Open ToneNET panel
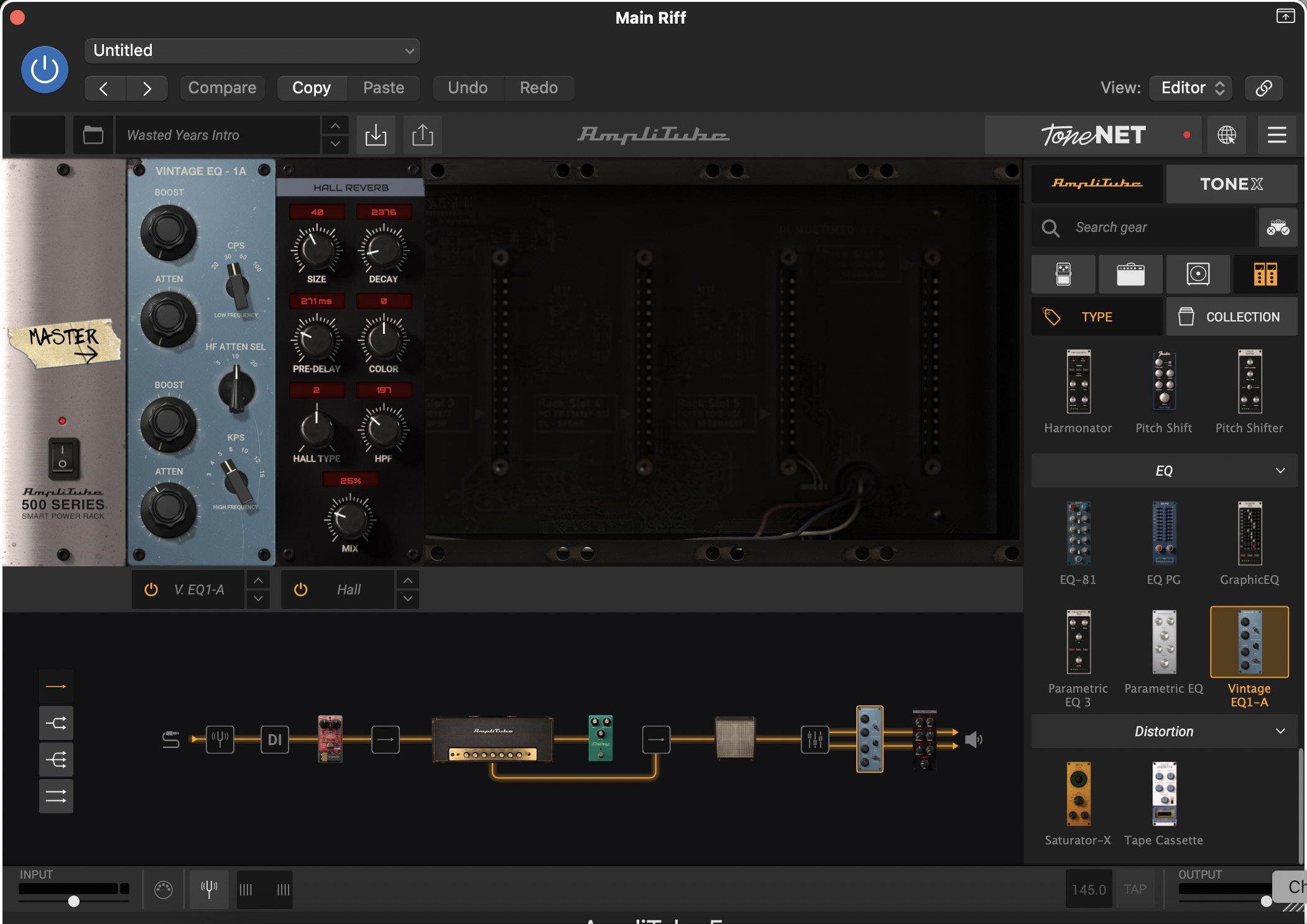 pyautogui.click(x=1094, y=135)
